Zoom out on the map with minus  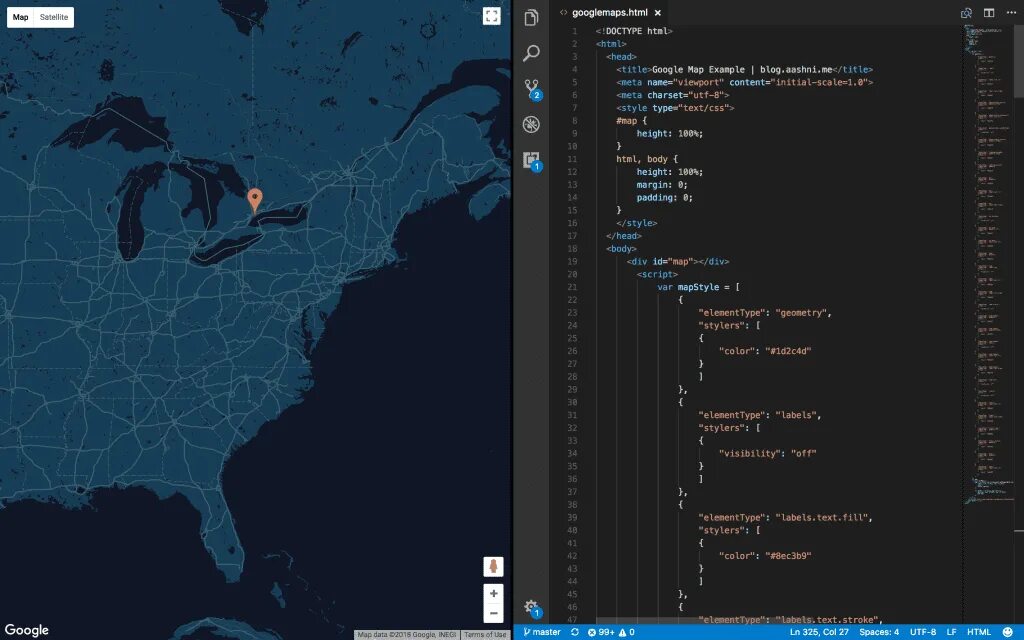click(x=493, y=613)
